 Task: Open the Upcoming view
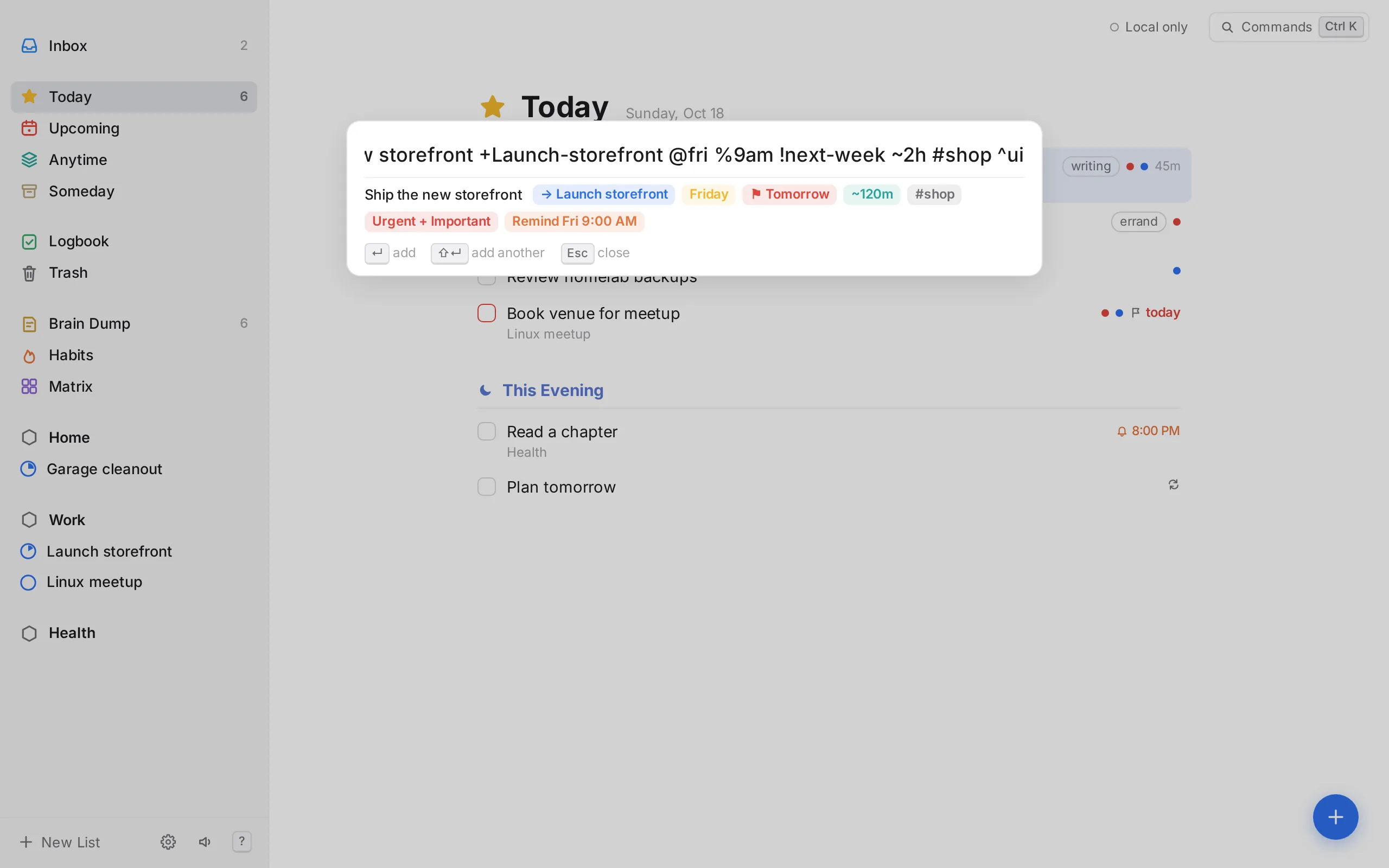pos(133,128)
